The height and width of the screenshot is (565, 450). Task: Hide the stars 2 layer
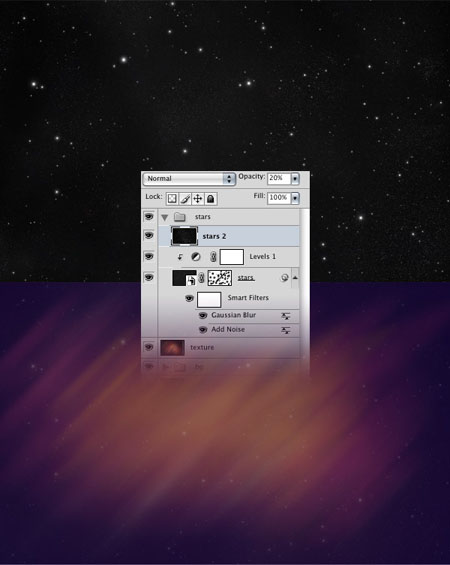click(x=149, y=236)
